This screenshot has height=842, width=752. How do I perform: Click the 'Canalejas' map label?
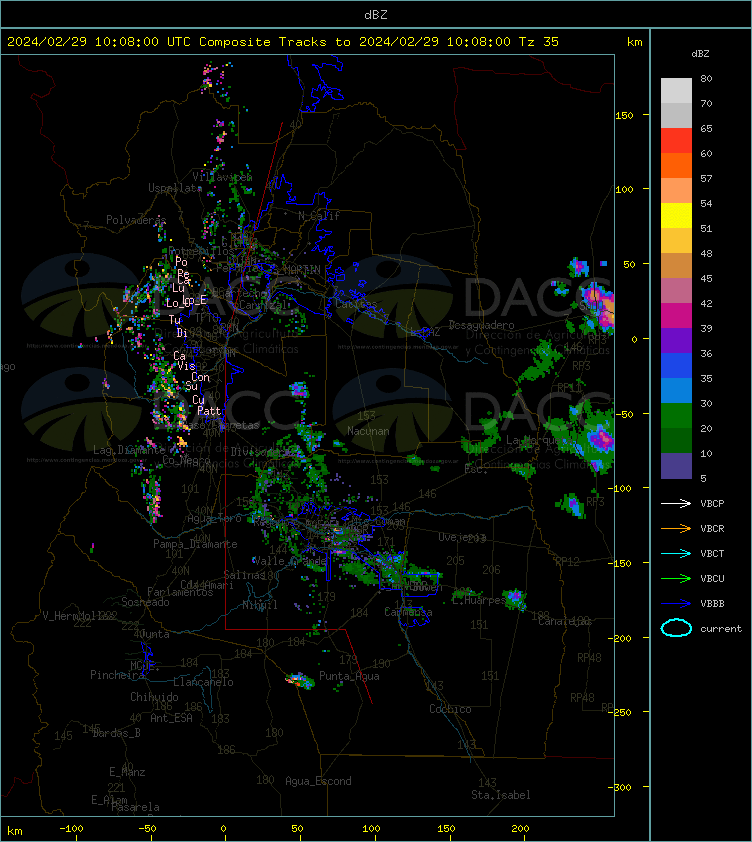pos(565,621)
